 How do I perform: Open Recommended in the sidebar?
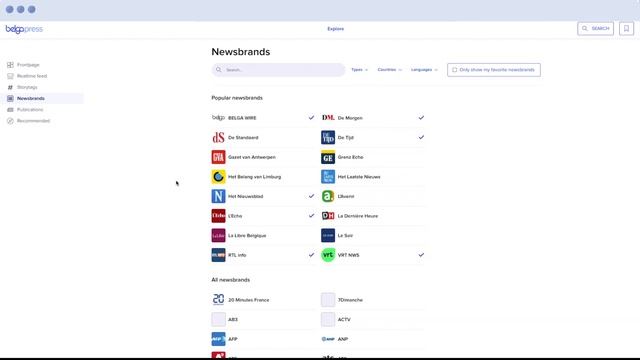tap(33, 121)
